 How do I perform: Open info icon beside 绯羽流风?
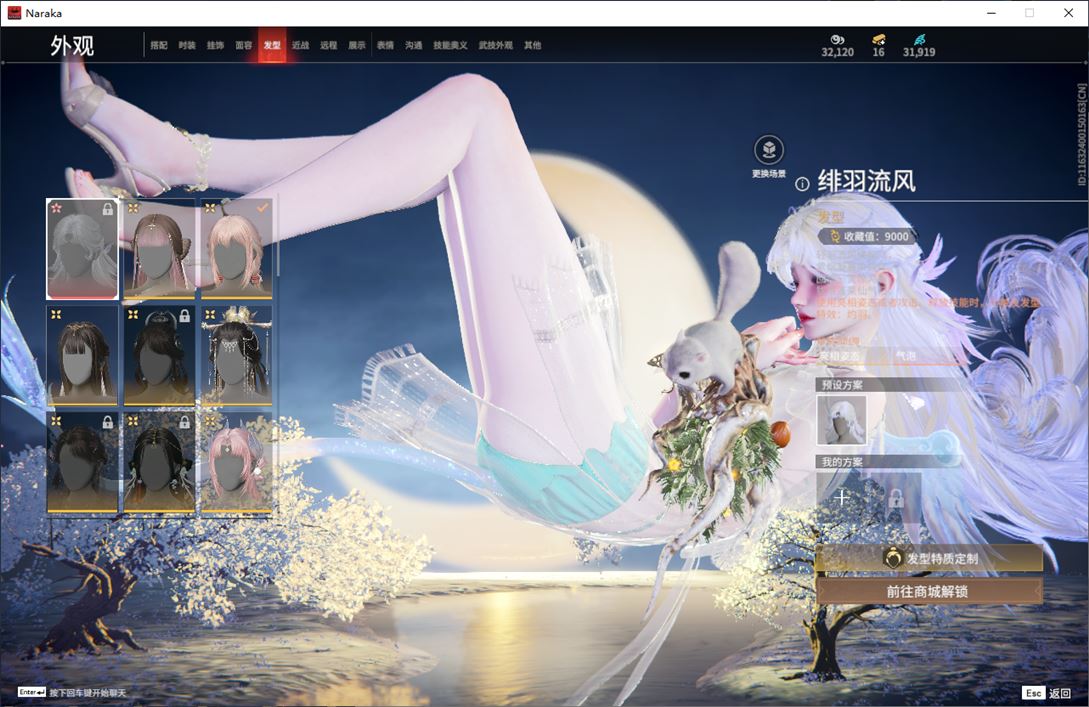coord(802,184)
